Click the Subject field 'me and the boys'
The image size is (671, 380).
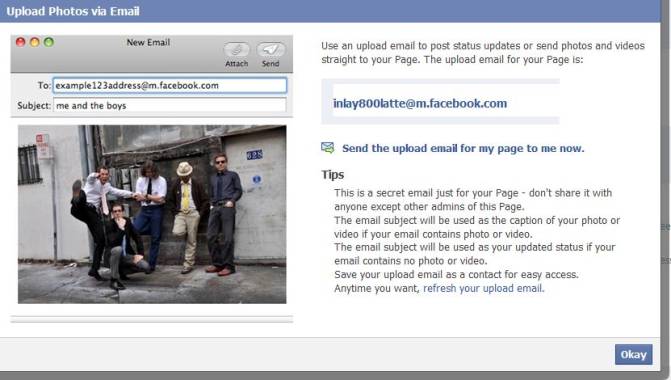[170, 105]
